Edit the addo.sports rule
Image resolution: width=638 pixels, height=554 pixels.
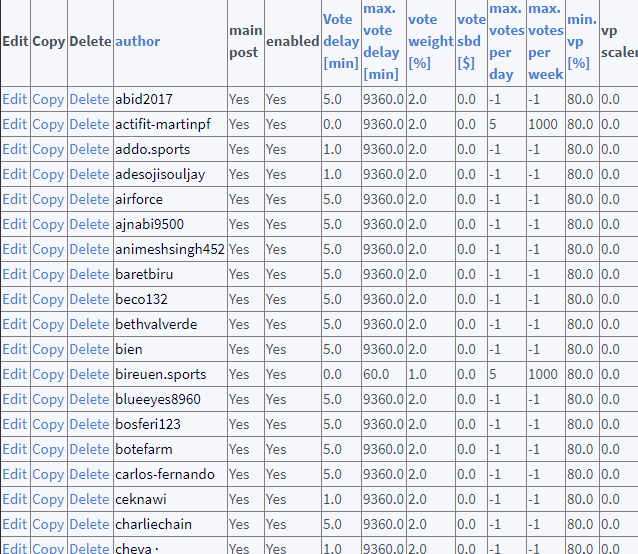click(15, 149)
